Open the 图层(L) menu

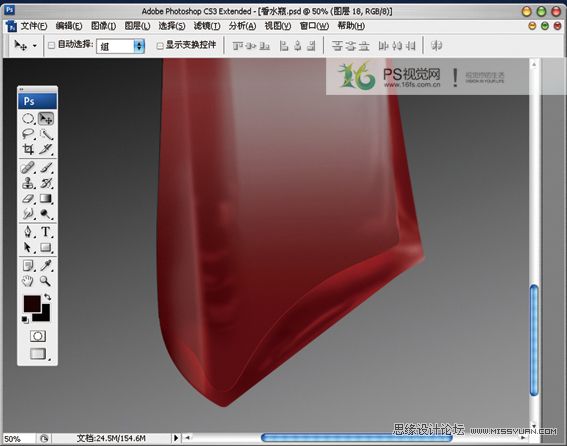(137, 26)
